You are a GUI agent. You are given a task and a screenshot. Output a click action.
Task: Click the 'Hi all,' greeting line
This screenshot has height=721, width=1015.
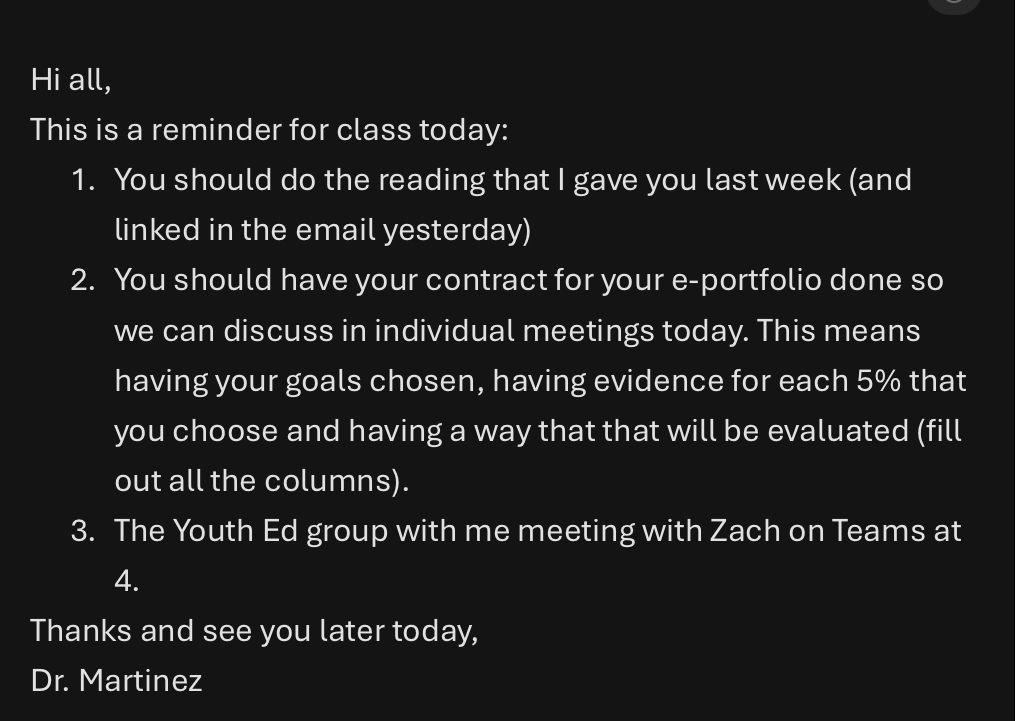[71, 80]
